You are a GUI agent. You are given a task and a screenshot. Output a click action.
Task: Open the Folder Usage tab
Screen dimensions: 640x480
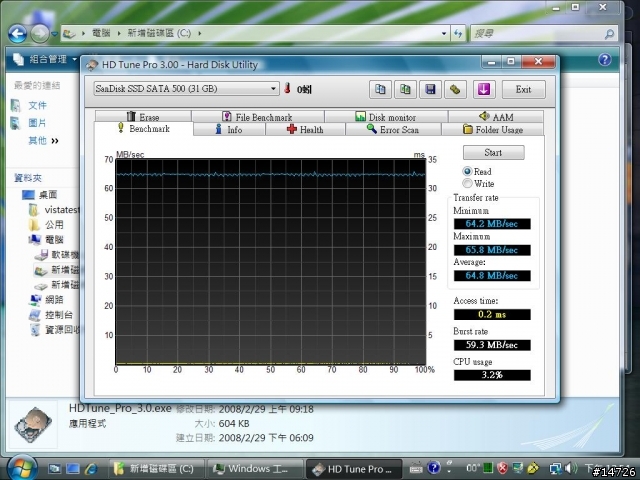pyautogui.click(x=493, y=129)
